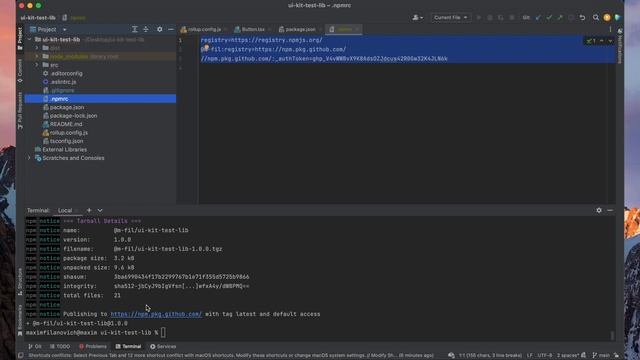This screenshot has width=640, height=360.
Task: Click the terminal command prompt input
Action: pos(163,333)
